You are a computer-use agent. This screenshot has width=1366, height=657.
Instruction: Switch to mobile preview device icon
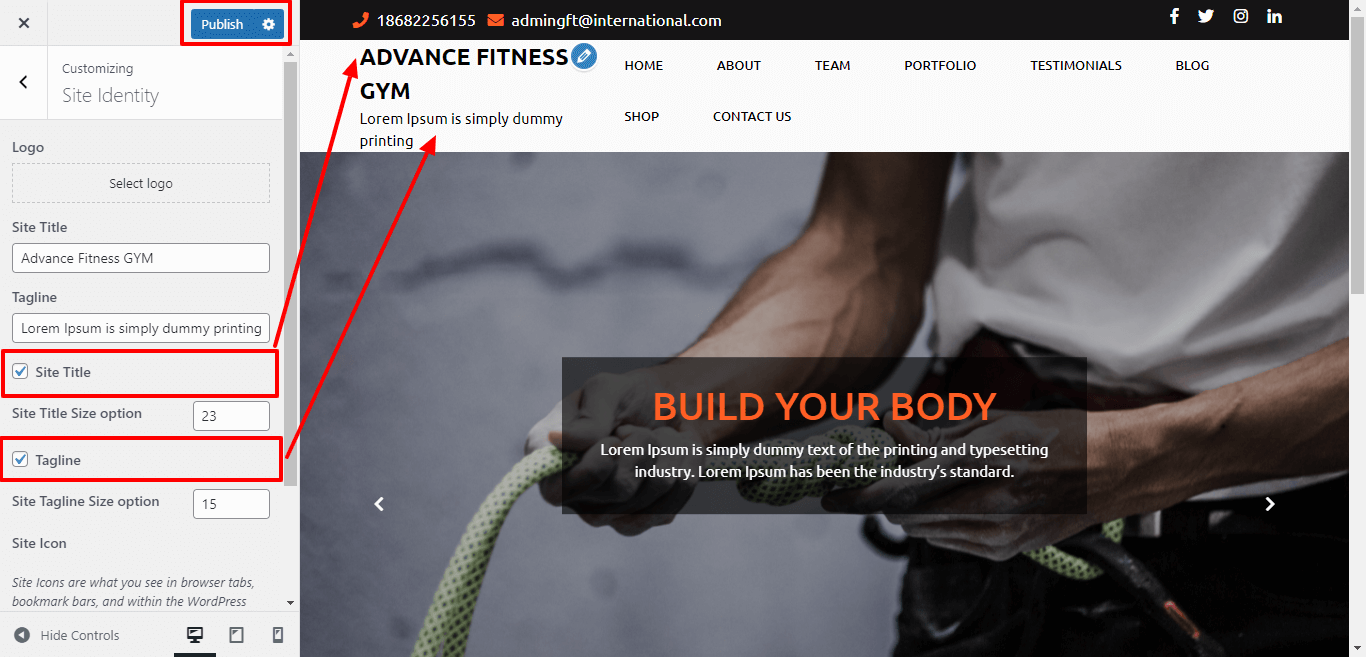point(278,635)
